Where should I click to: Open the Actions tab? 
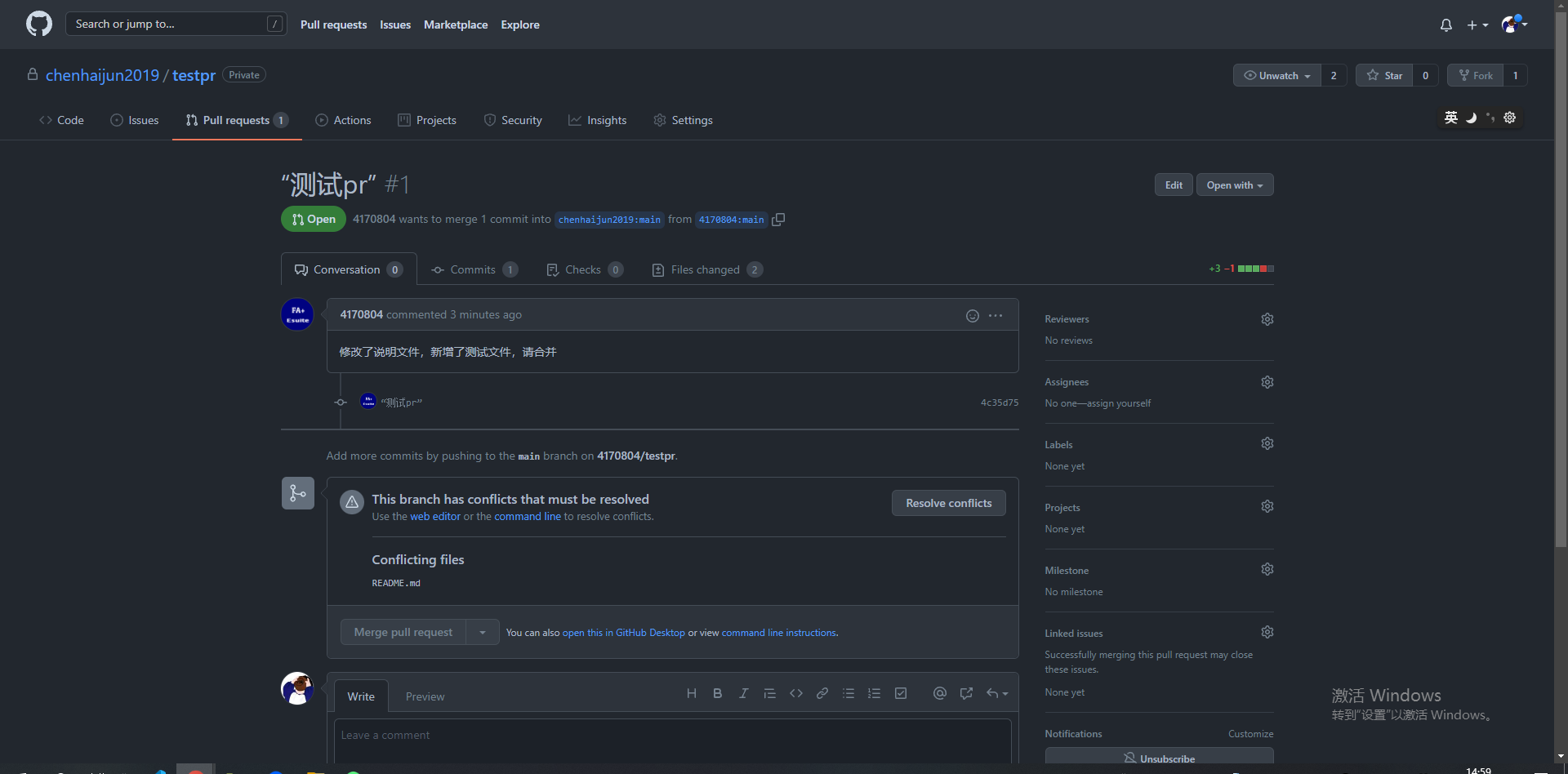point(343,120)
